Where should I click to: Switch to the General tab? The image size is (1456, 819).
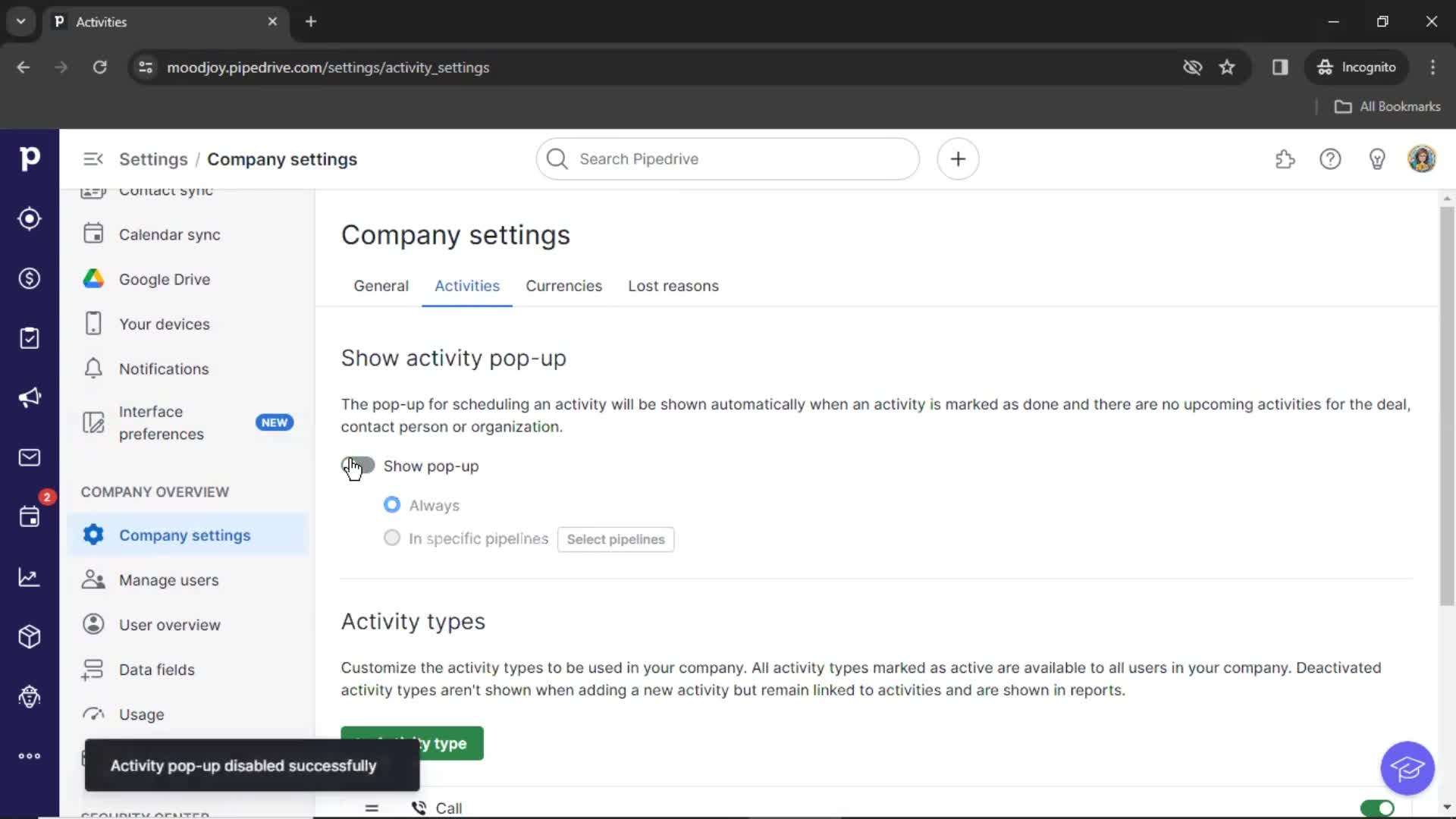pos(381,285)
